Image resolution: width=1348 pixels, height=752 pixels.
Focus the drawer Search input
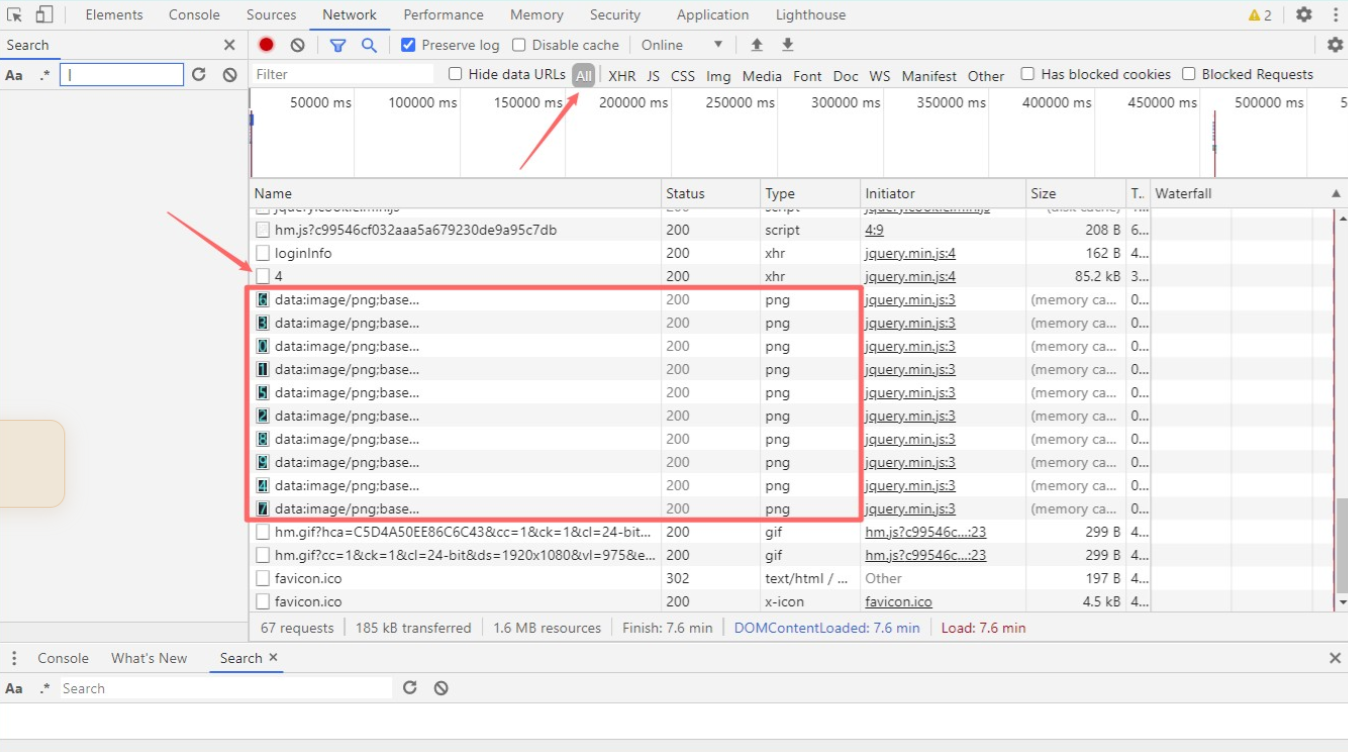(x=226, y=688)
